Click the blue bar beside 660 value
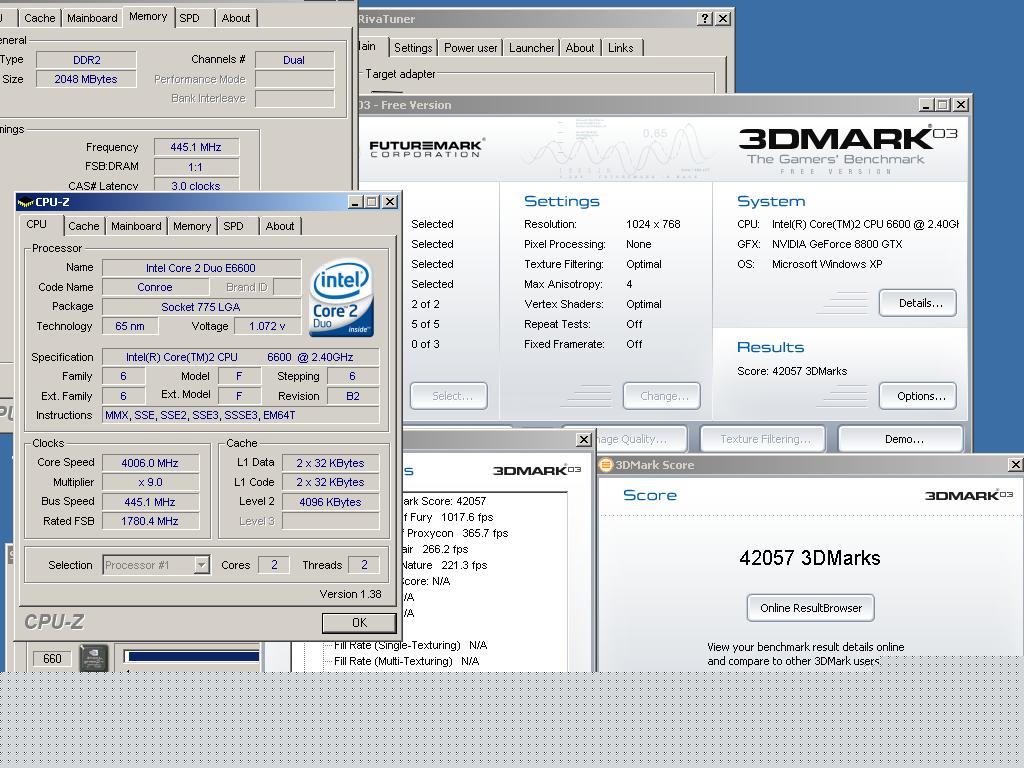The width and height of the screenshot is (1024, 768). click(x=192, y=656)
